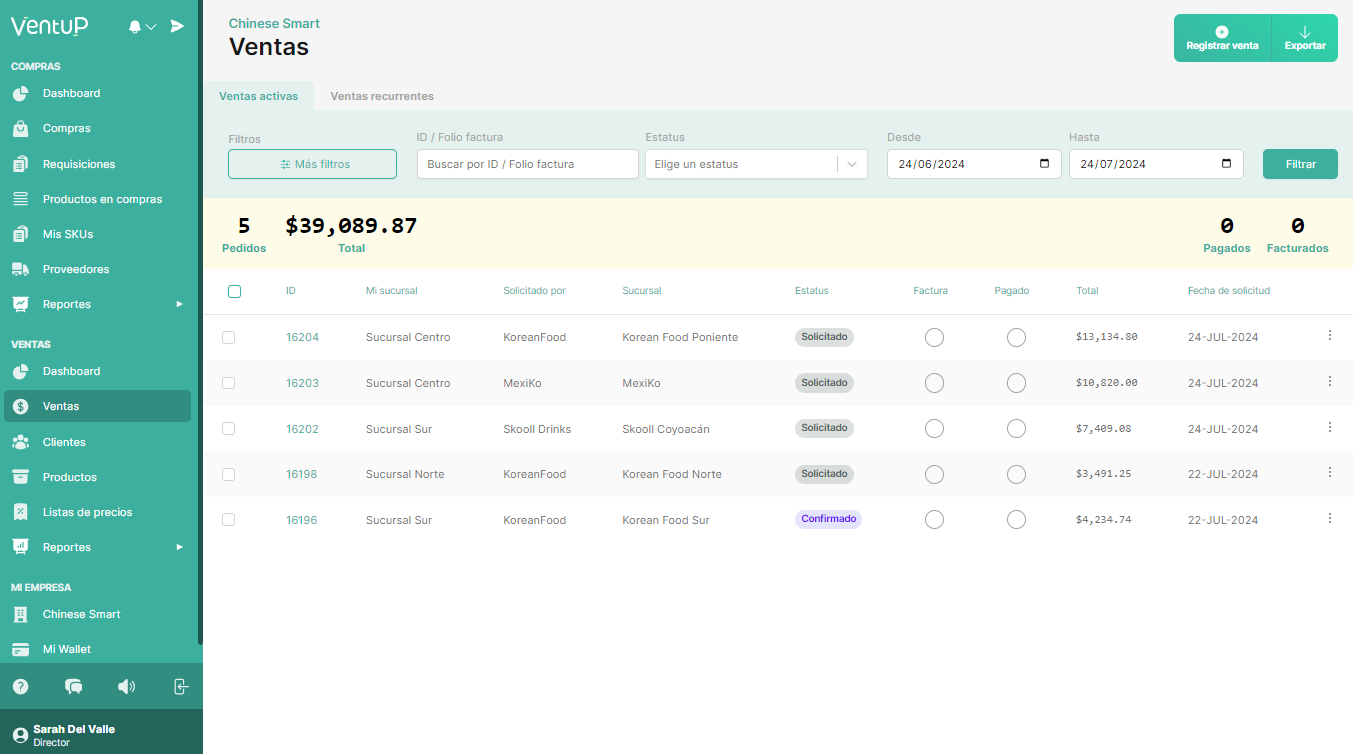The height and width of the screenshot is (754, 1353).
Task: Click the speaker announcements icon
Action: (x=126, y=686)
